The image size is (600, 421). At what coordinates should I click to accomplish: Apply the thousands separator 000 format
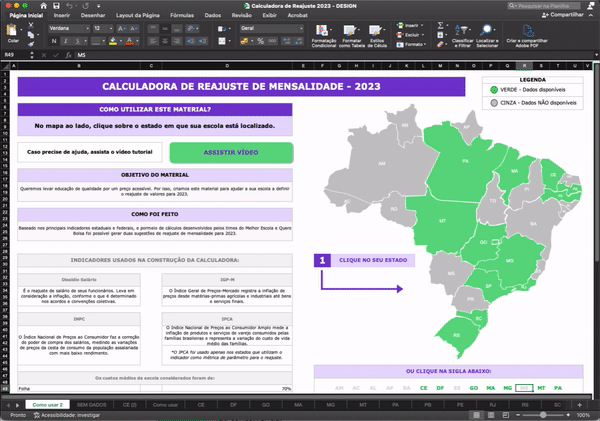point(272,41)
